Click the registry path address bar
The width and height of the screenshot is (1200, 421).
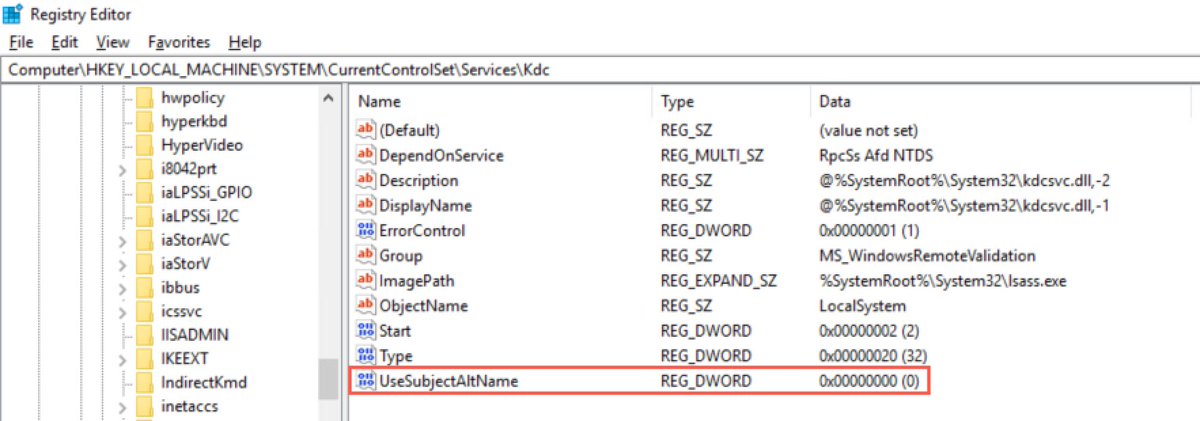click(x=600, y=70)
